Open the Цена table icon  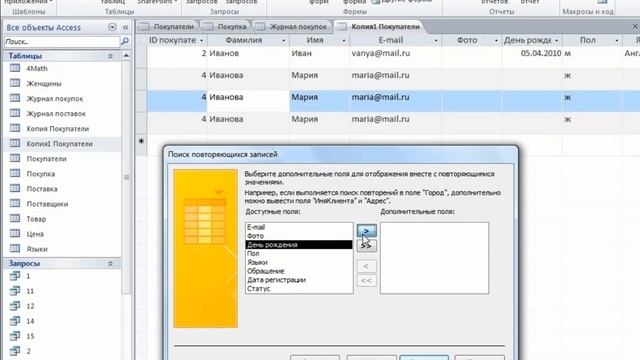click(x=15, y=234)
